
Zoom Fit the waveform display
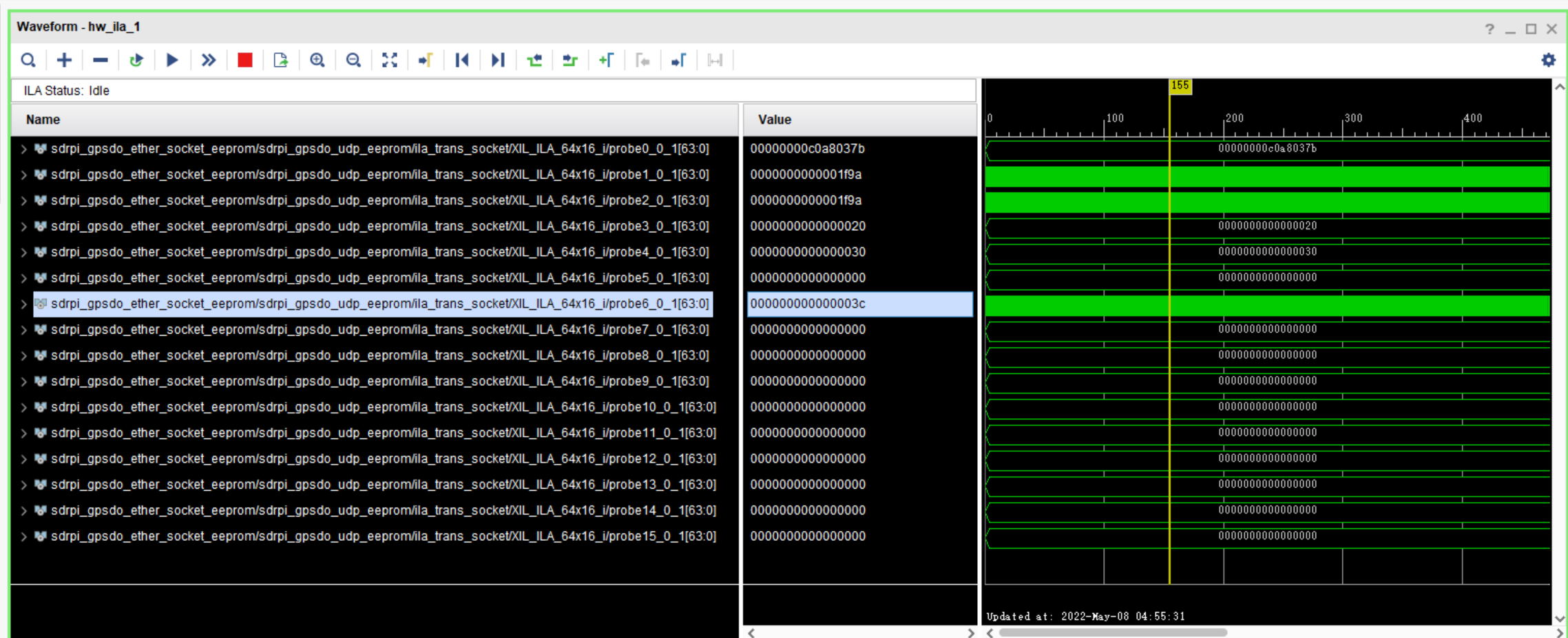tap(390, 60)
